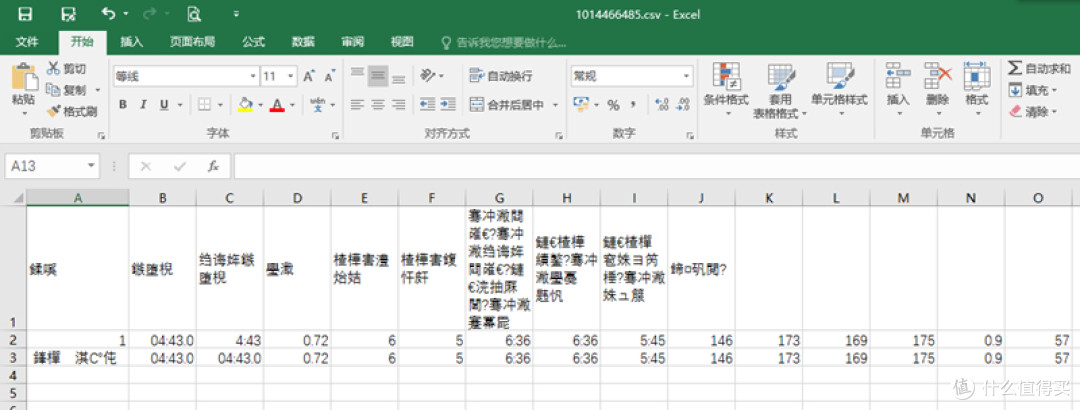Center text horizontally

tap(377, 105)
